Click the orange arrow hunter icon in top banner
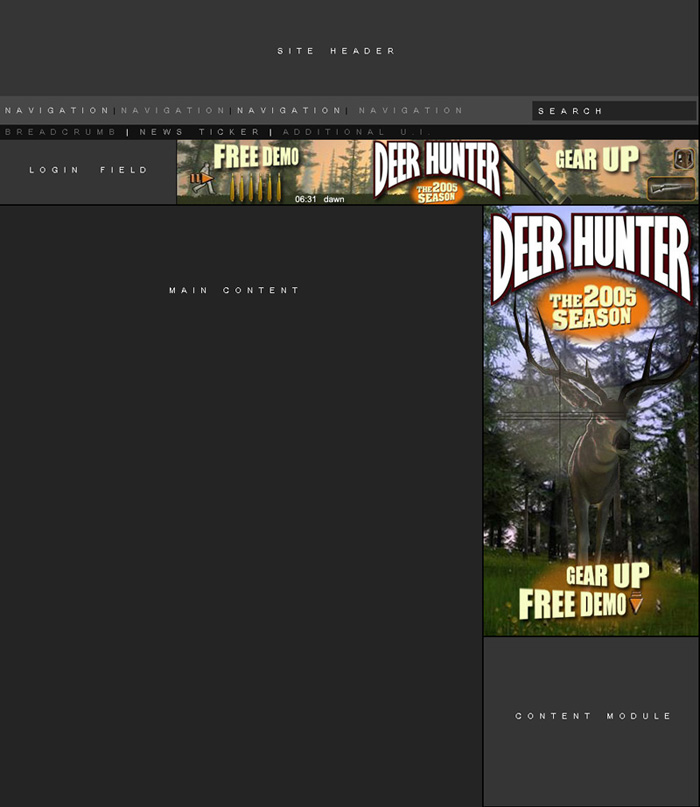Screen dimensions: 700x807 [202, 179]
